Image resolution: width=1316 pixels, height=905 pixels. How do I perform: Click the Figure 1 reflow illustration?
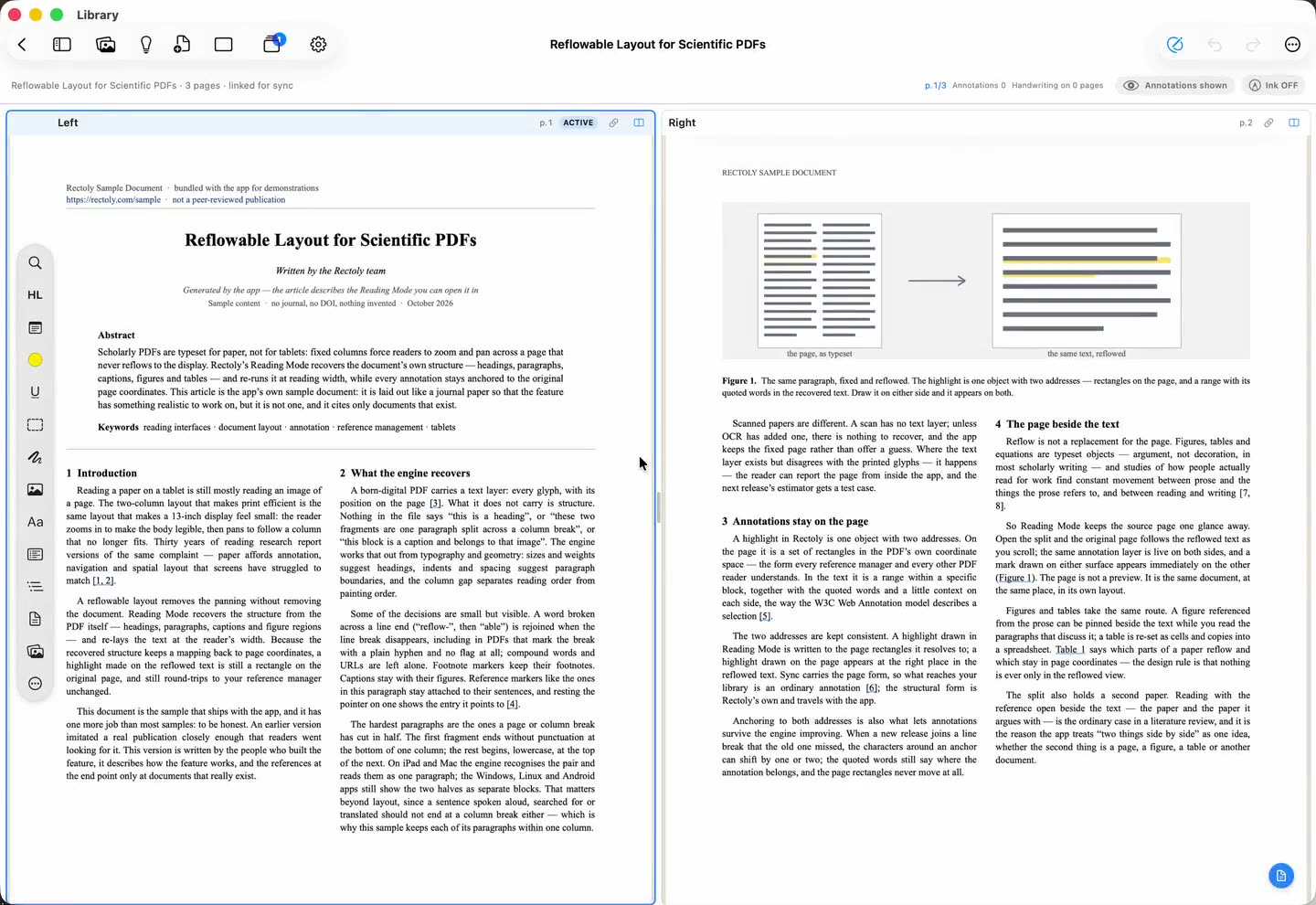tap(985, 281)
